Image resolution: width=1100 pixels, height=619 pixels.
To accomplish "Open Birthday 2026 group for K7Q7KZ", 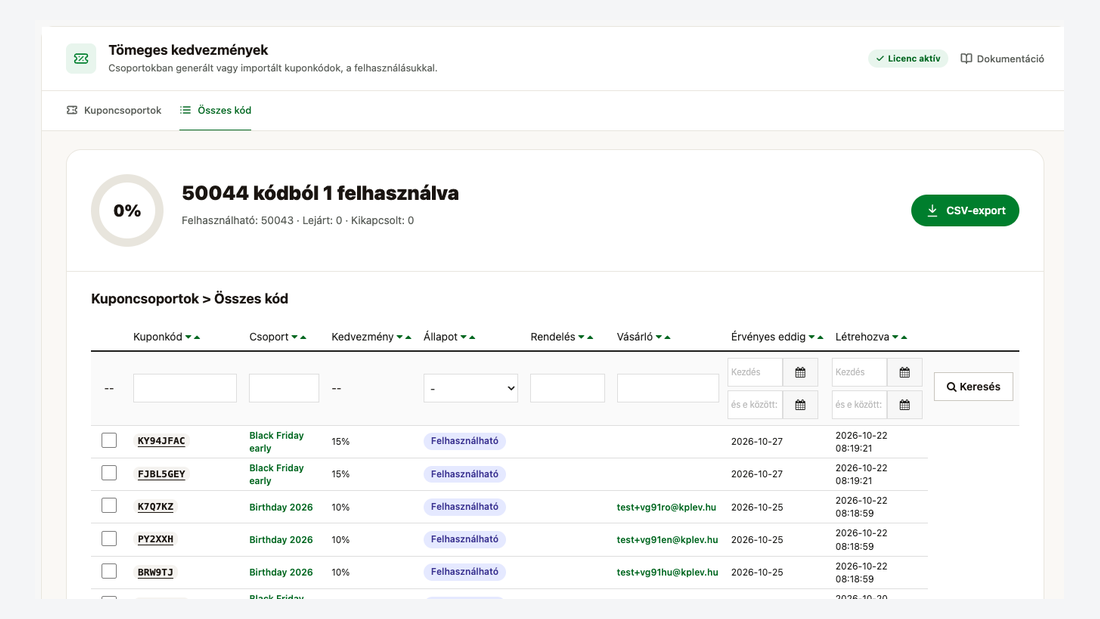I will coord(281,507).
